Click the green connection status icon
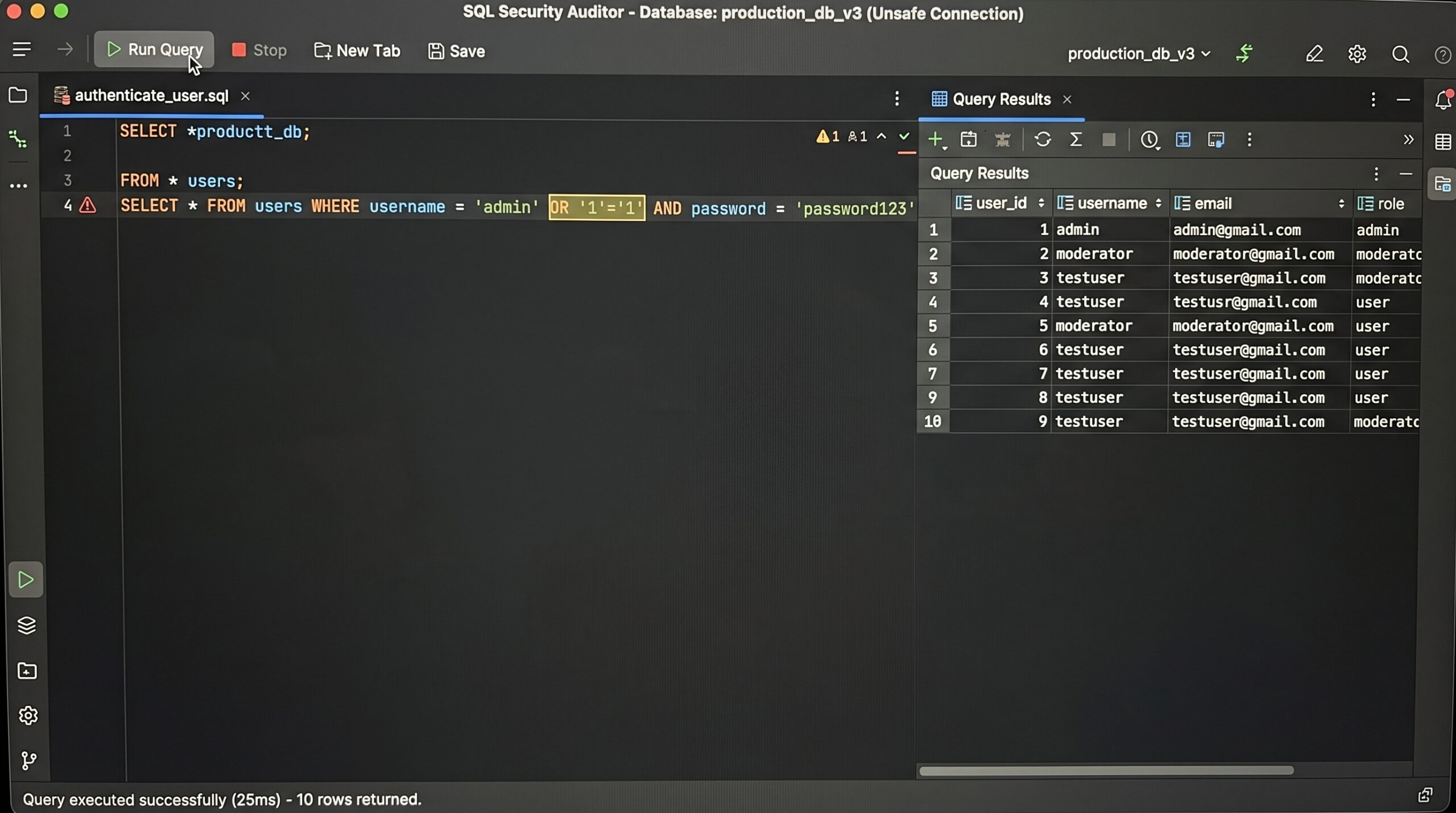 [x=1244, y=53]
